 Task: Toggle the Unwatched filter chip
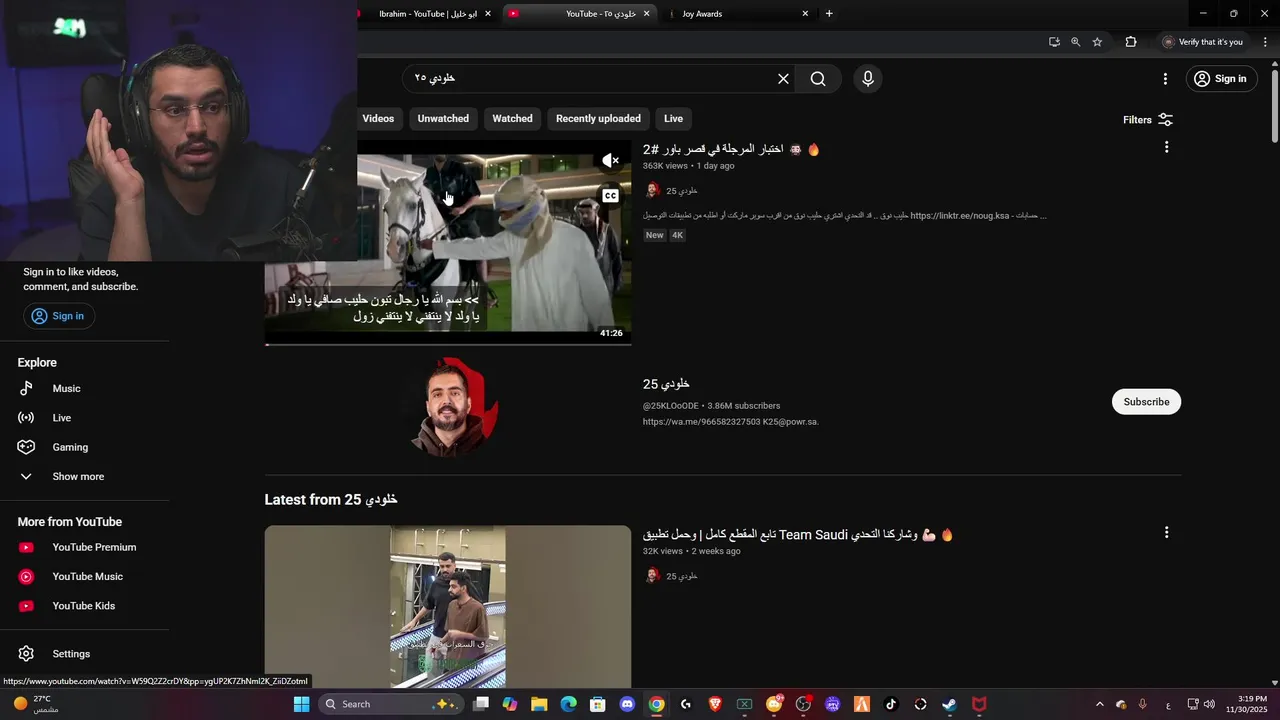[443, 119]
